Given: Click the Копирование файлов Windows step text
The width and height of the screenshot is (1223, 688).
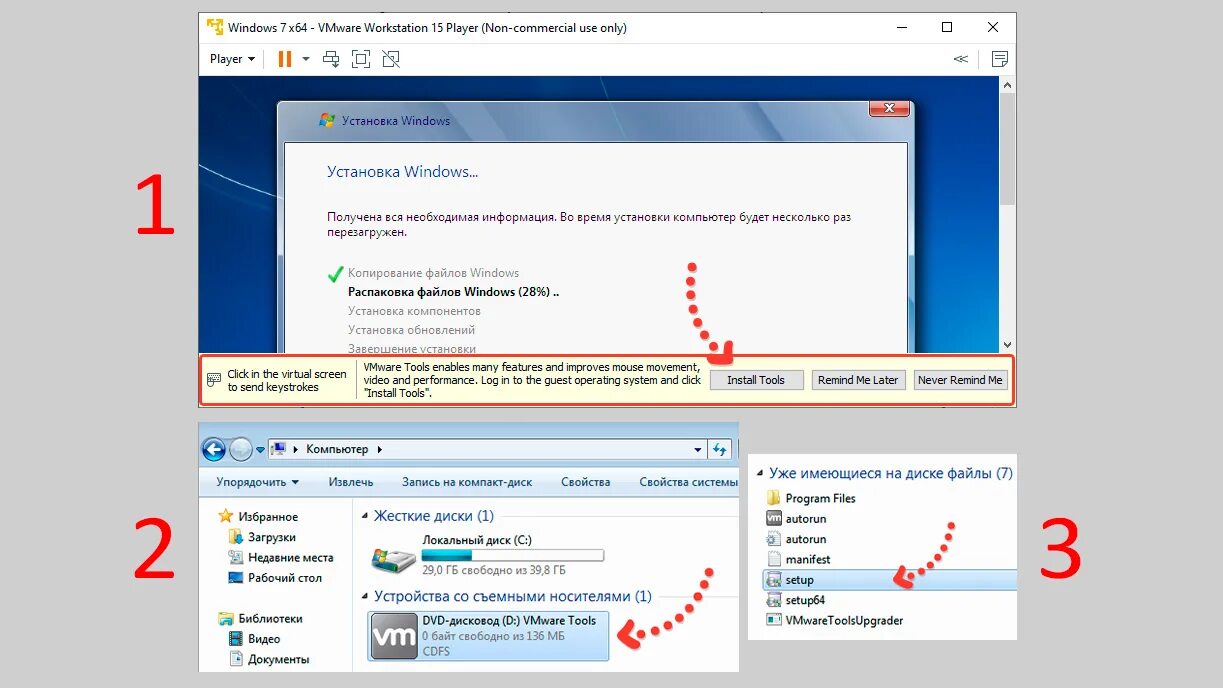Looking at the screenshot, I should [x=433, y=273].
